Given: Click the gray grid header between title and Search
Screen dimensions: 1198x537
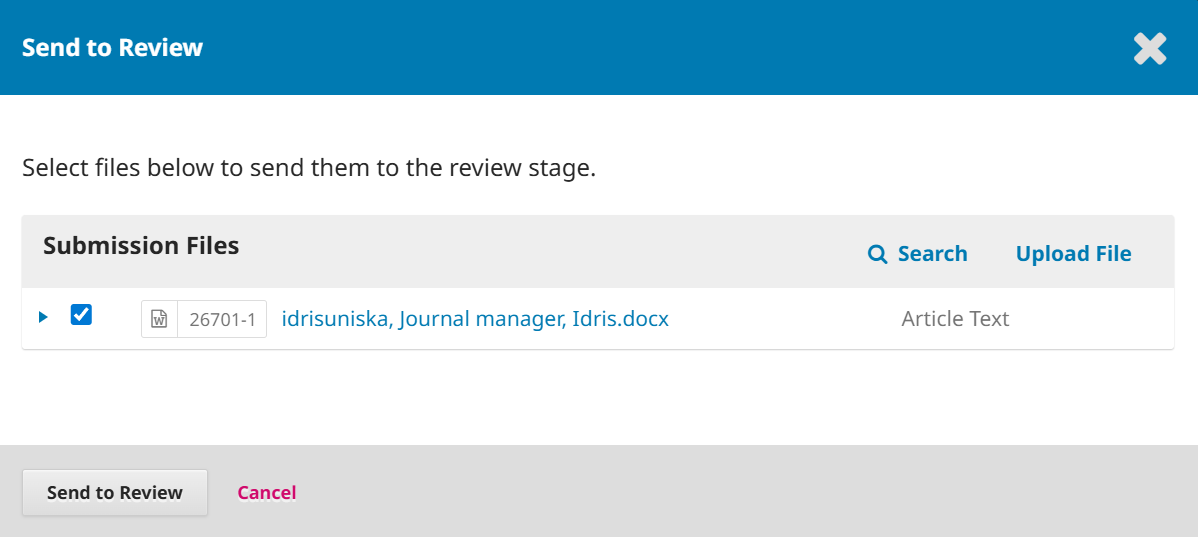Looking at the screenshot, I should (550, 252).
